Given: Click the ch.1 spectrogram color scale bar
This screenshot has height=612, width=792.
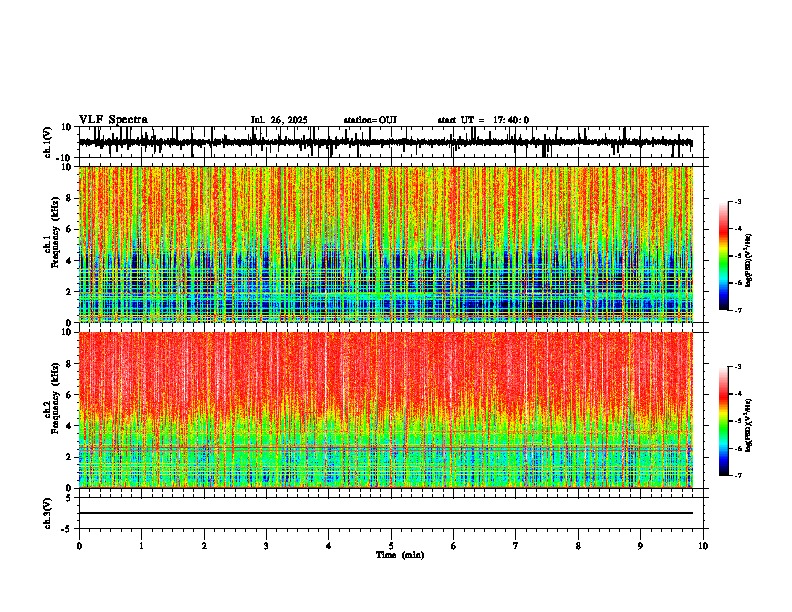Looking at the screenshot, I should pyautogui.click(x=724, y=256).
